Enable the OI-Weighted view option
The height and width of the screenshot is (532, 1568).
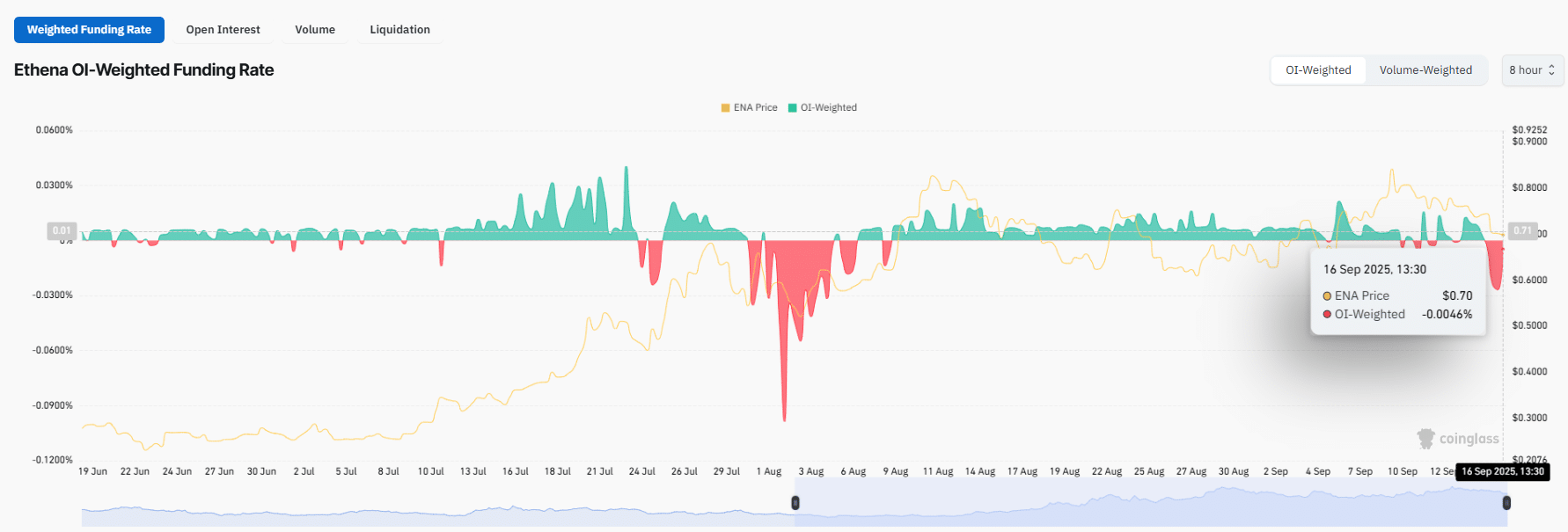(1318, 70)
